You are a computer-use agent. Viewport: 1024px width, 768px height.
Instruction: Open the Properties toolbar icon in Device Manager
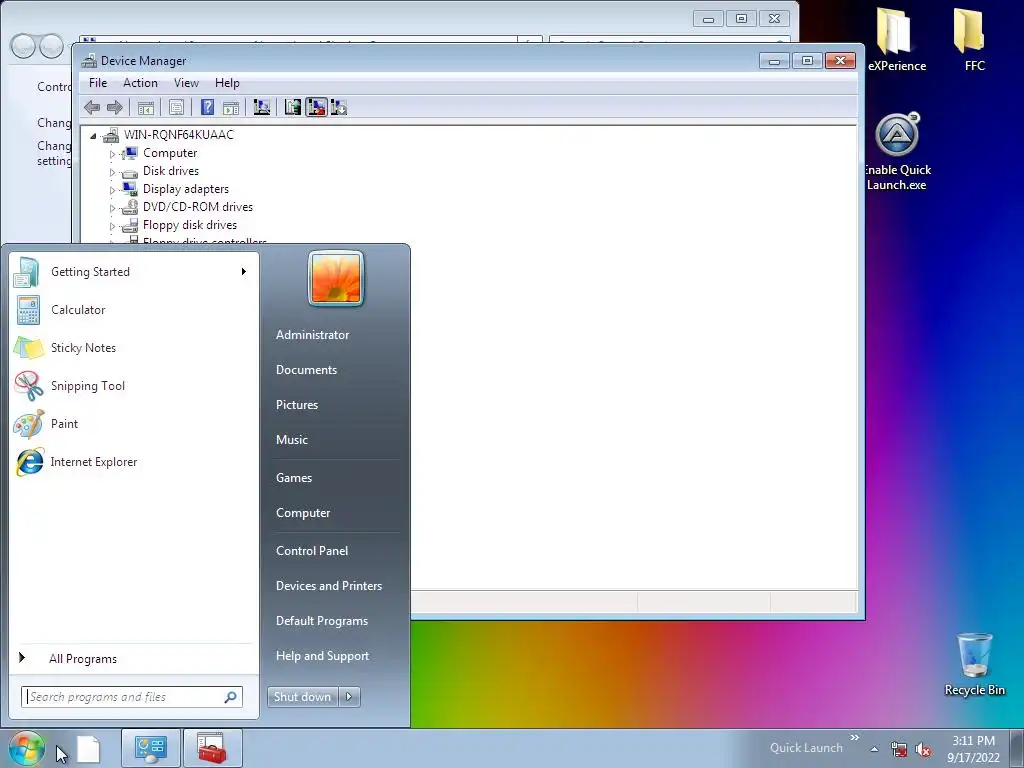click(x=176, y=108)
